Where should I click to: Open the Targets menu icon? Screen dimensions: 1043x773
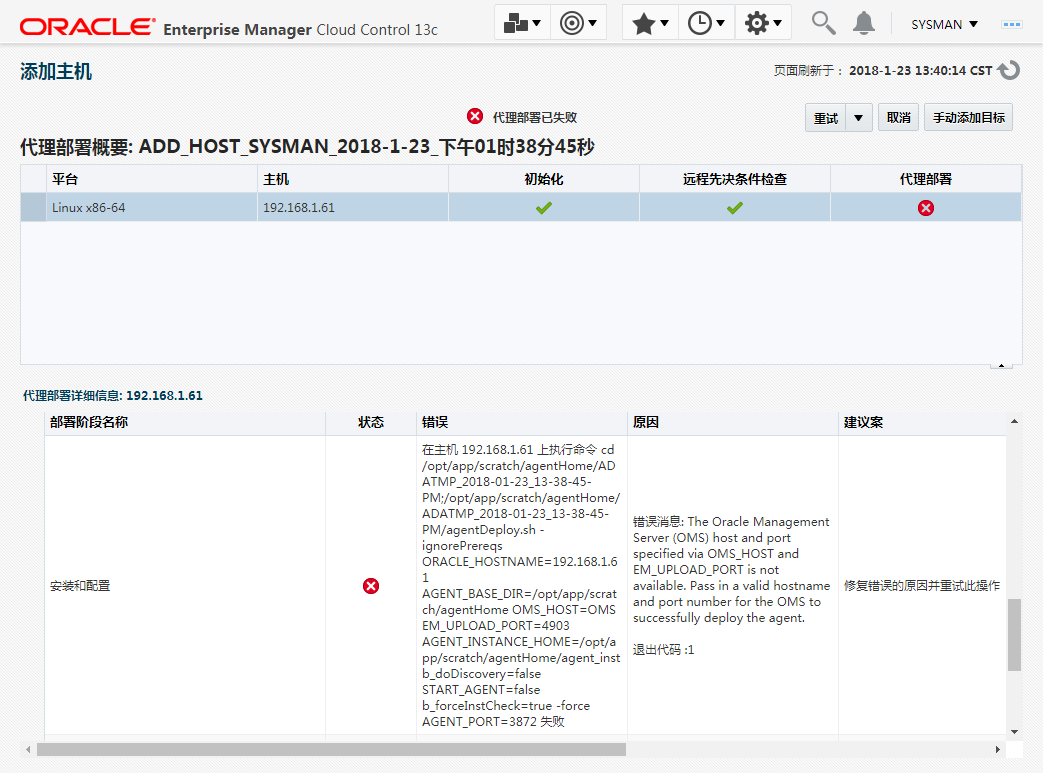[578, 23]
